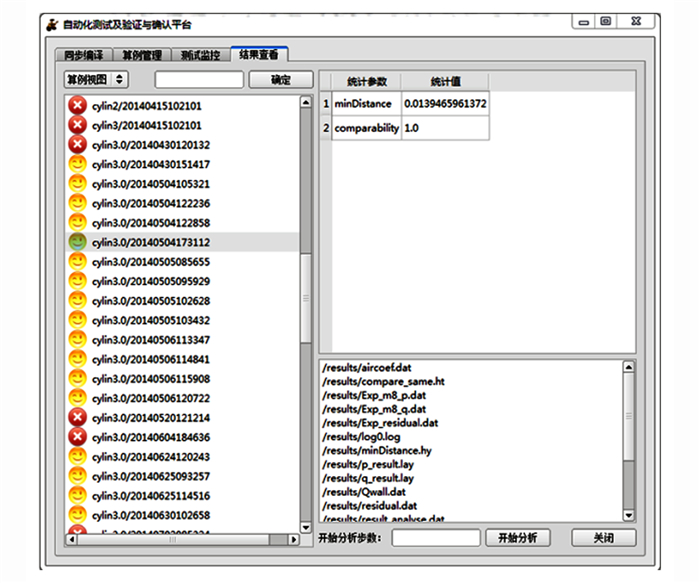The image size is (700, 583).
Task: Click green smiley icon for cylin3.0/20140504173112
Action: pyautogui.click(x=77, y=242)
